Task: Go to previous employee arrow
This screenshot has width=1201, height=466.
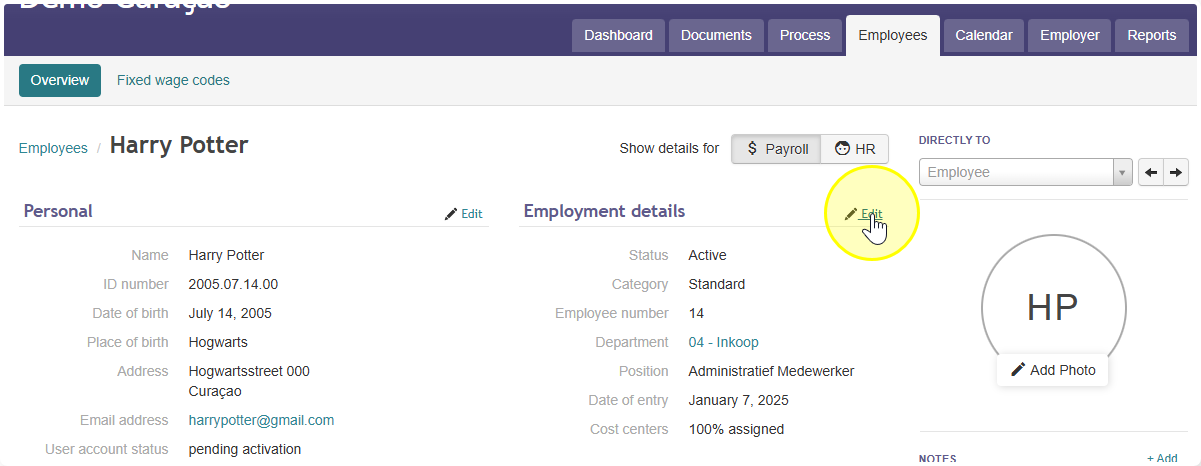Action: [1151, 172]
